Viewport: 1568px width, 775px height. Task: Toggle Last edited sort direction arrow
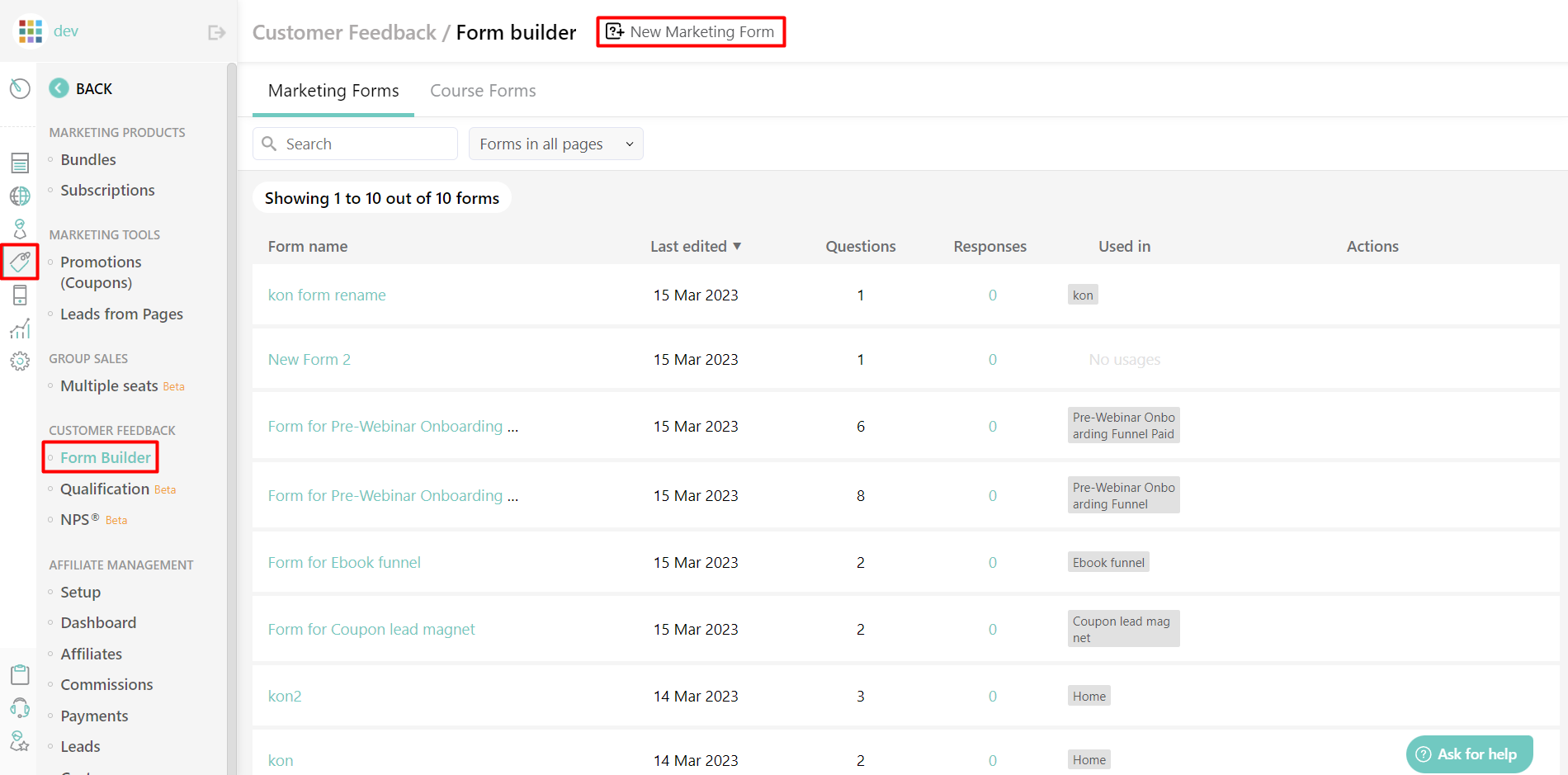(739, 246)
